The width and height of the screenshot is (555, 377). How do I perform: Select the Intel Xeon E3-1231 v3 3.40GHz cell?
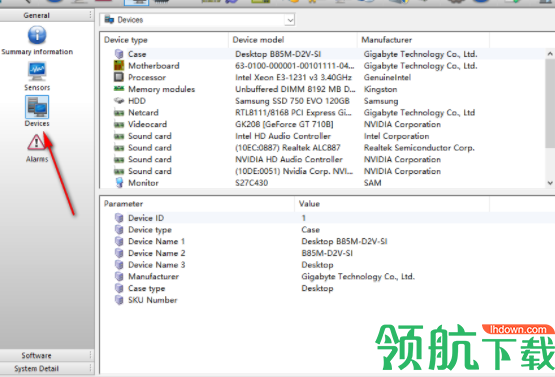pyautogui.click(x=293, y=77)
